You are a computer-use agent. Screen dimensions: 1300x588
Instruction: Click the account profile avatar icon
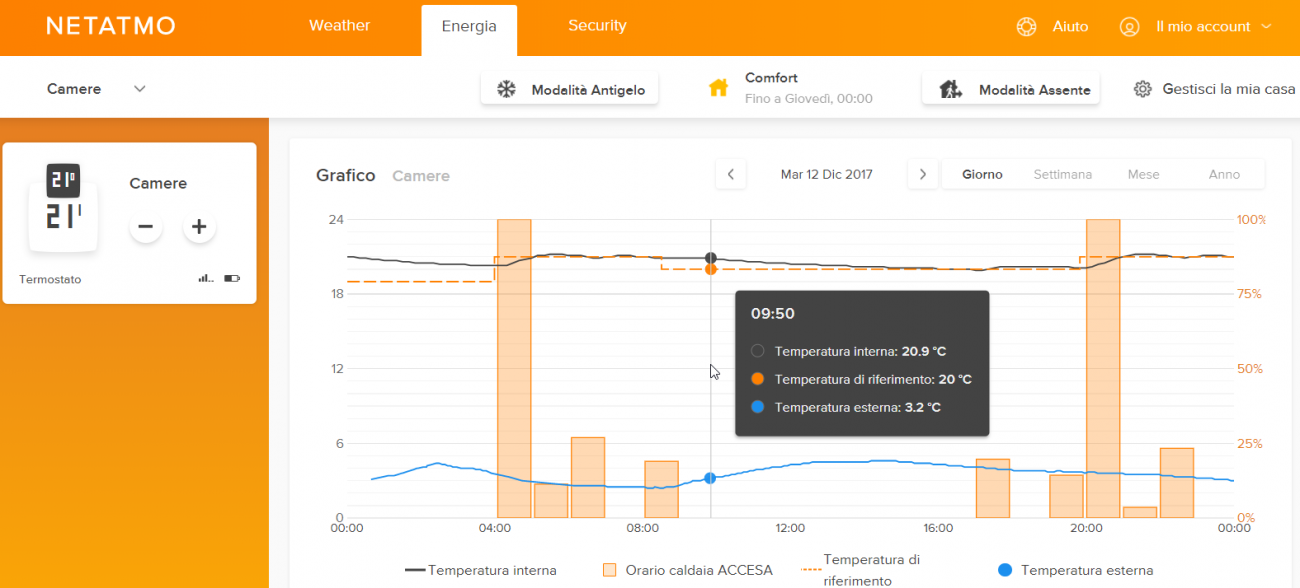tap(1129, 27)
